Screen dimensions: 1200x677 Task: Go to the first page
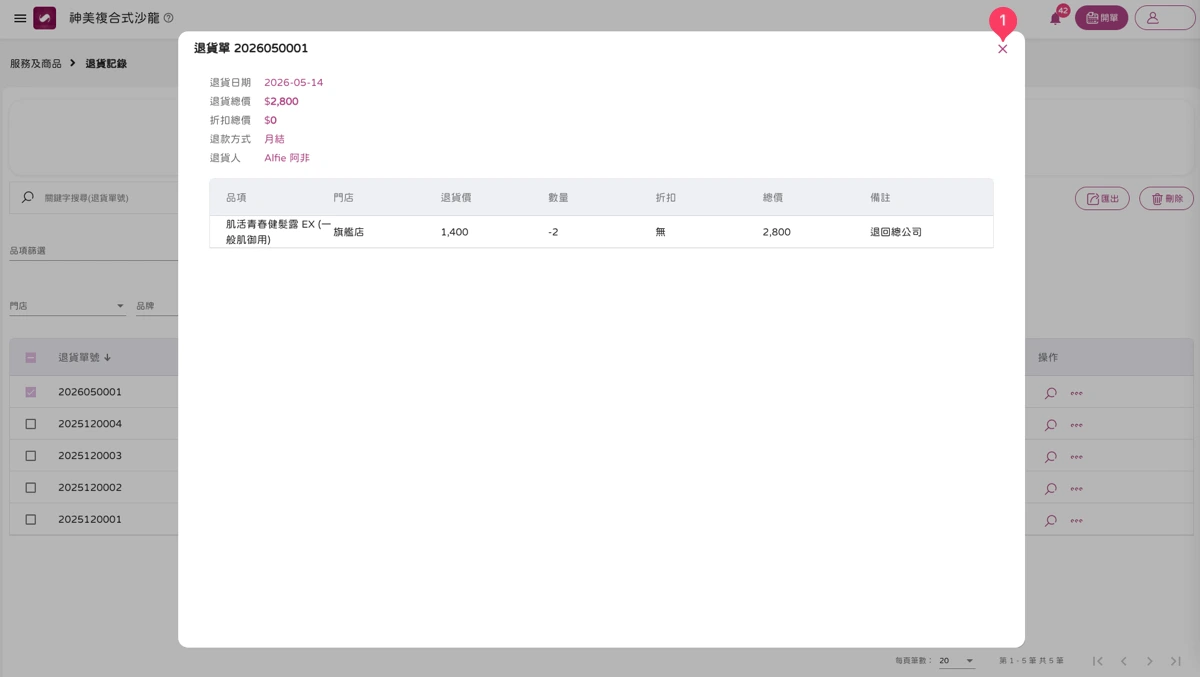click(1098, 661)
